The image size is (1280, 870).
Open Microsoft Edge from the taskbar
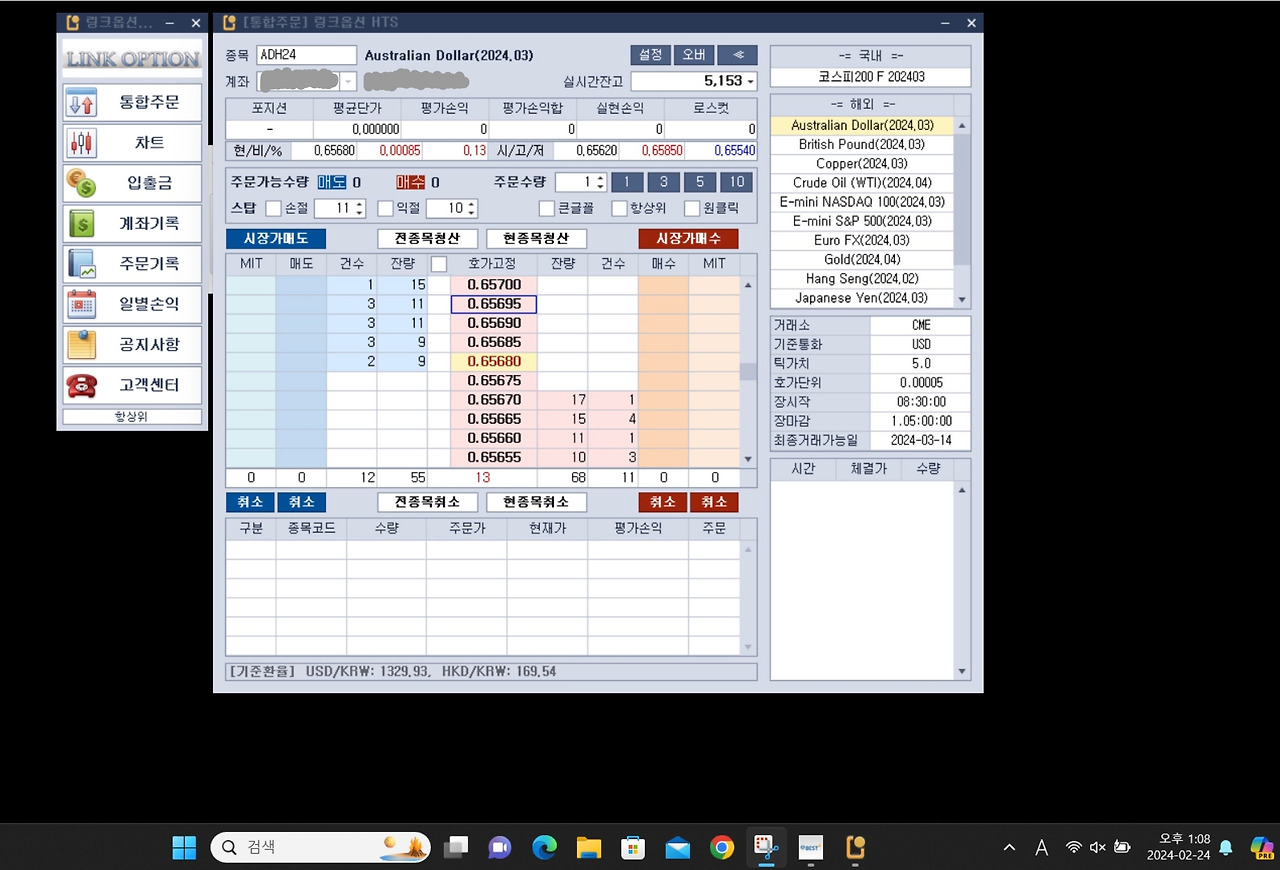pyautogui.click(x=544, y=848)
